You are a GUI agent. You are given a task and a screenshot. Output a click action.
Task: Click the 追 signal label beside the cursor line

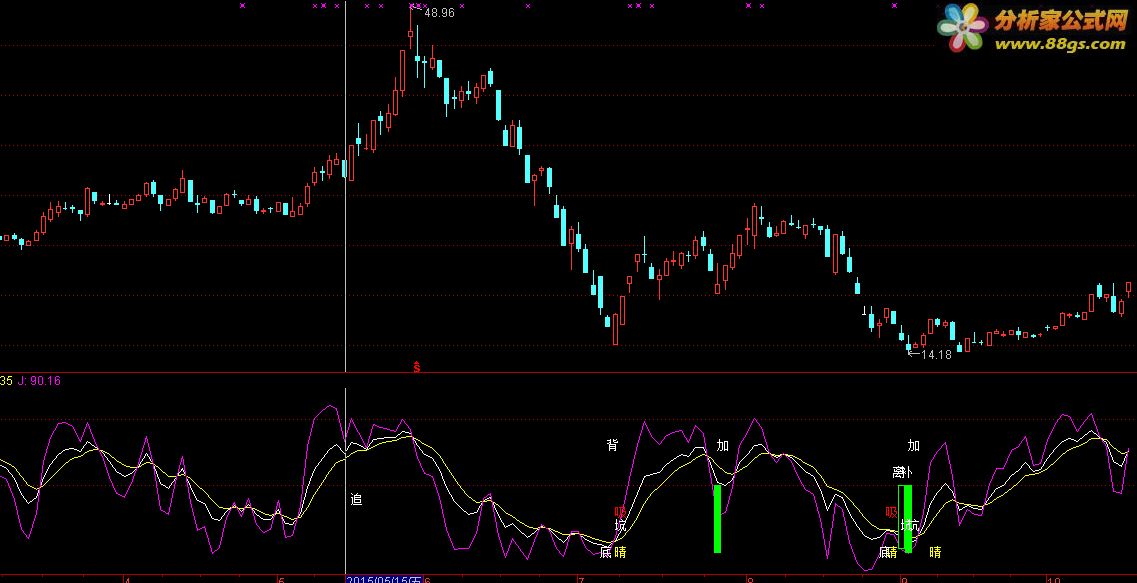tap(356, 499)
